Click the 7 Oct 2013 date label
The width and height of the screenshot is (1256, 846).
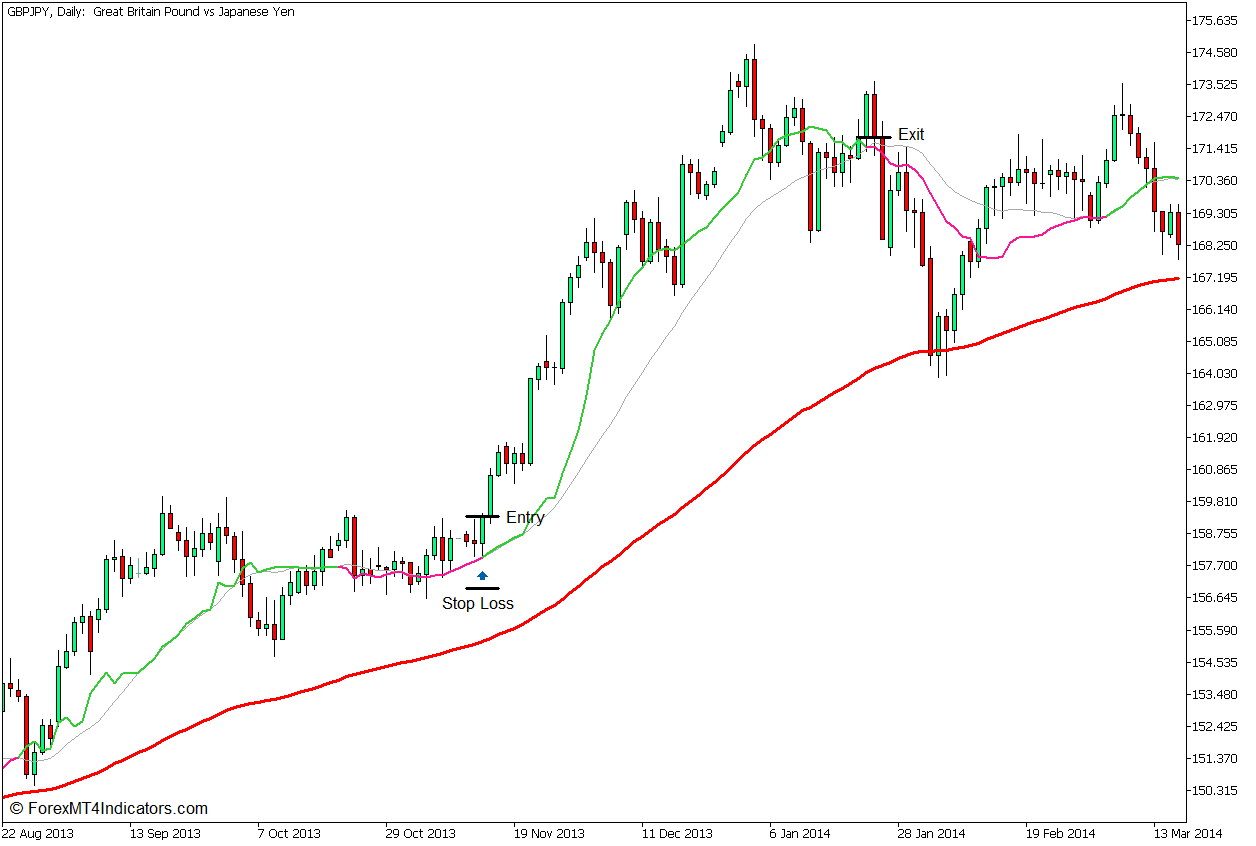tap(288, 833)
